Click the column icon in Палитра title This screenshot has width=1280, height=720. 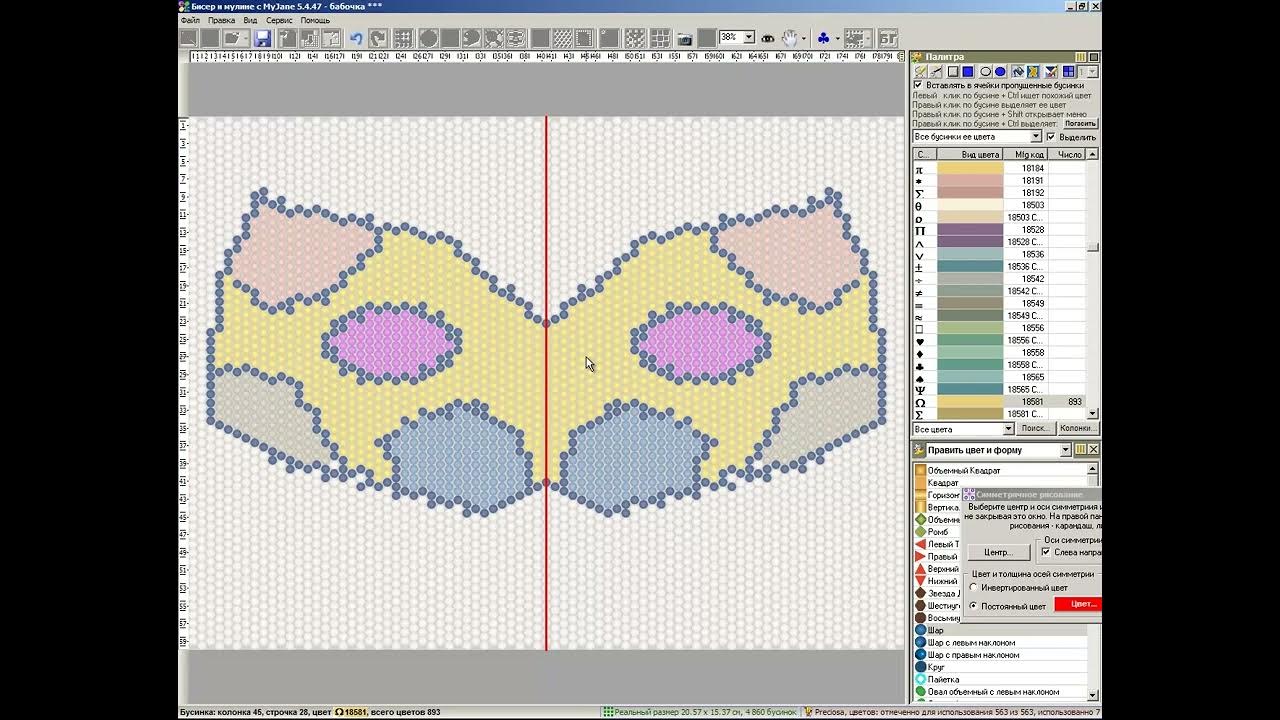pyautogui.click(x=1080, y=57)
